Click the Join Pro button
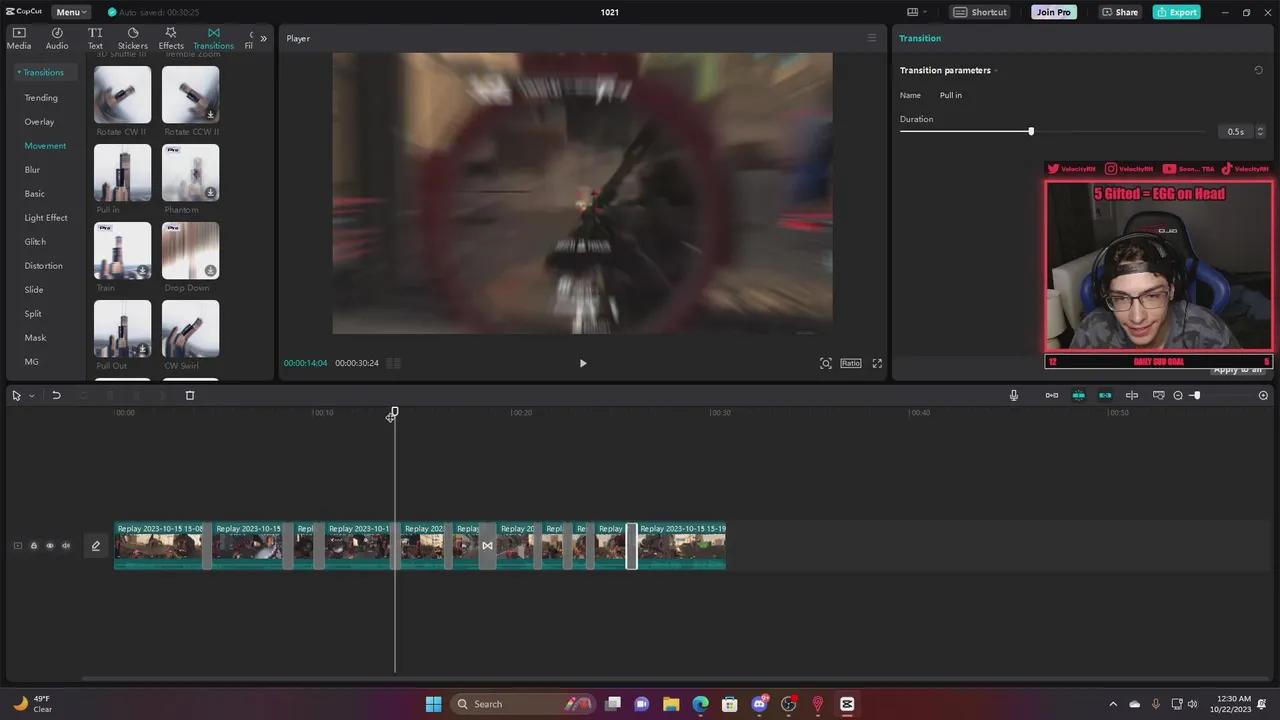1280x720 pixels. coord(1054,12)
